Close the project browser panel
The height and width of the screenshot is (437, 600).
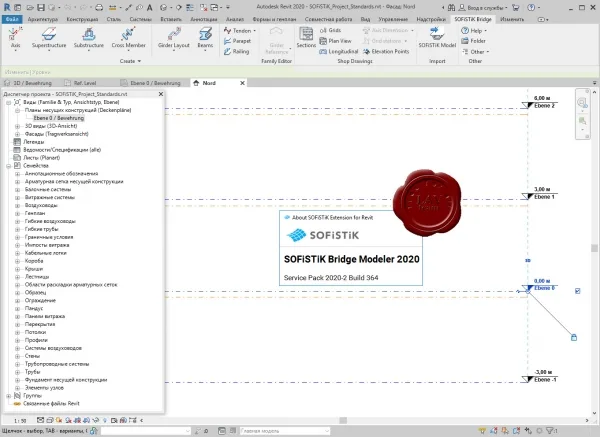pos(161,94)
